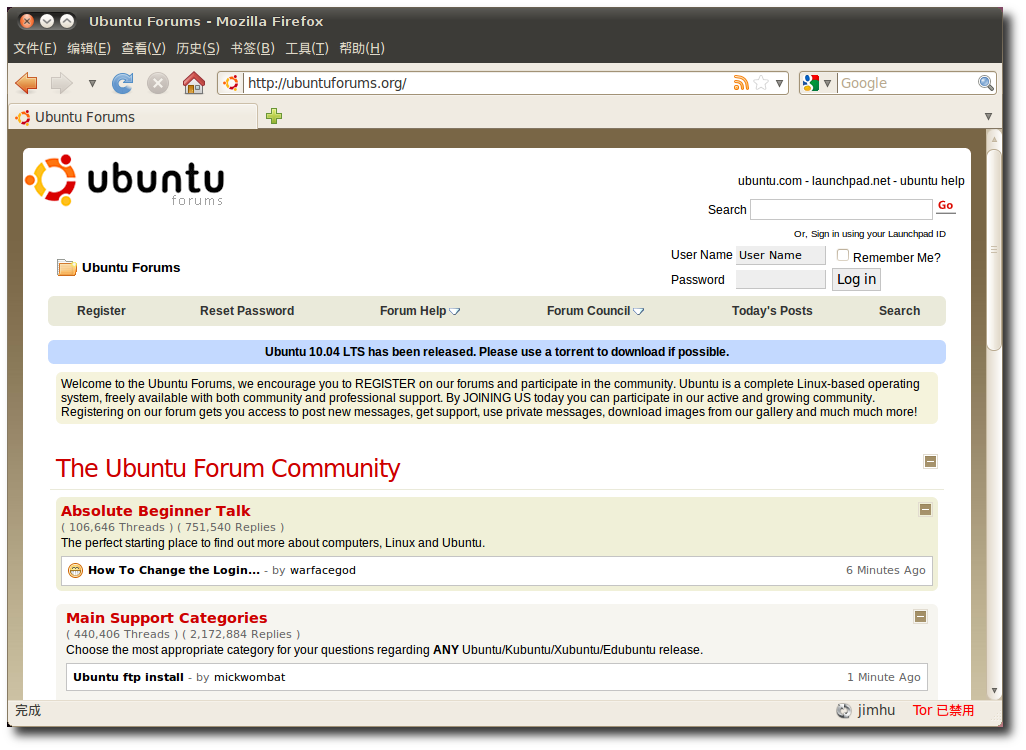Click the Password input field

tap(781, 279)
